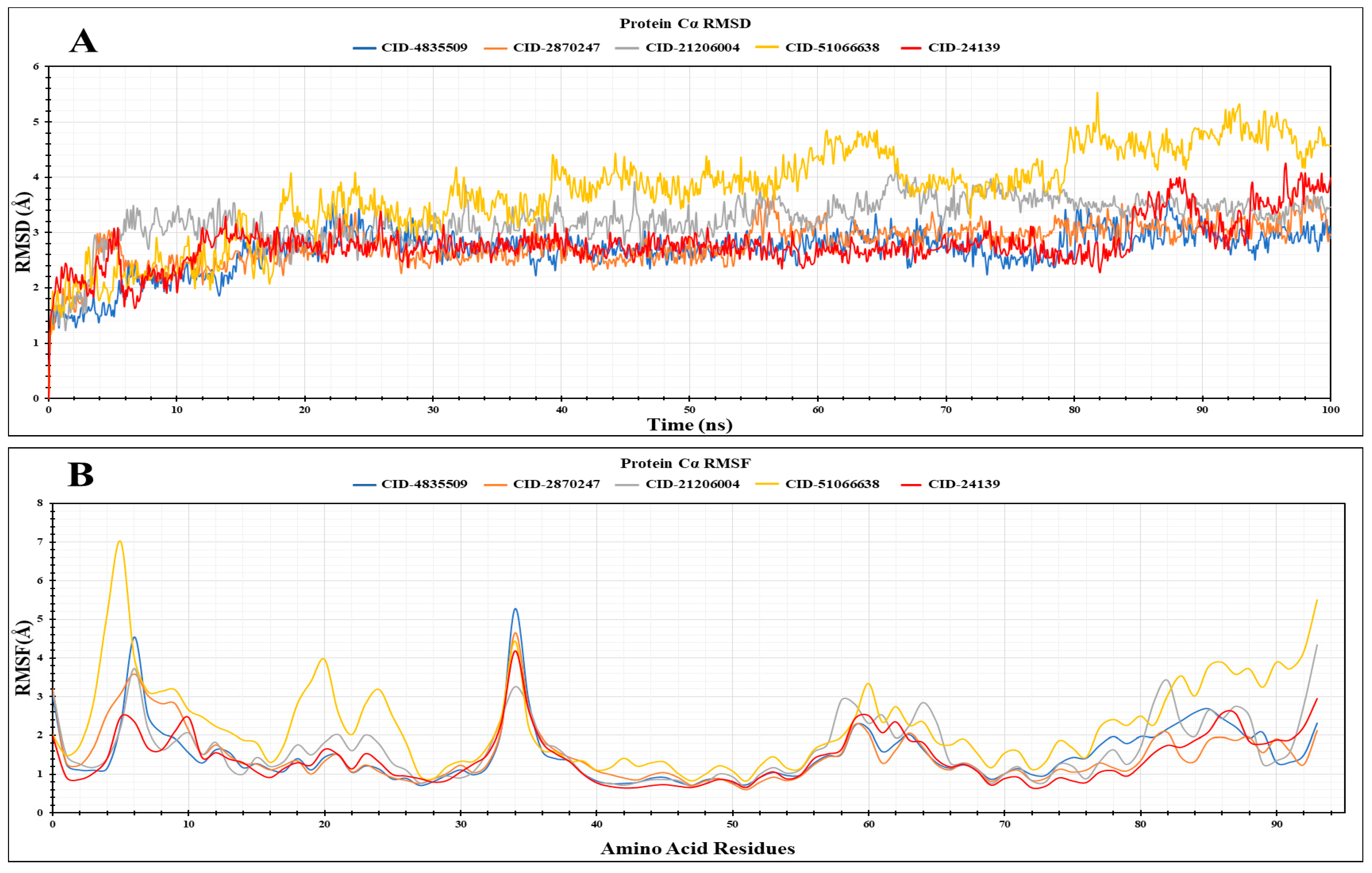
Task: Click the 'Time (ns)' axis title
Action: coord(689,425)
